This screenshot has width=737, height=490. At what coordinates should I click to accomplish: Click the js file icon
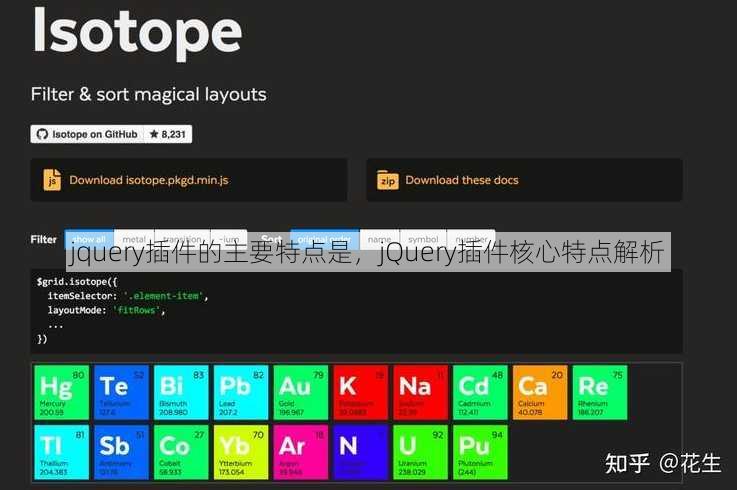pos(52,180)
